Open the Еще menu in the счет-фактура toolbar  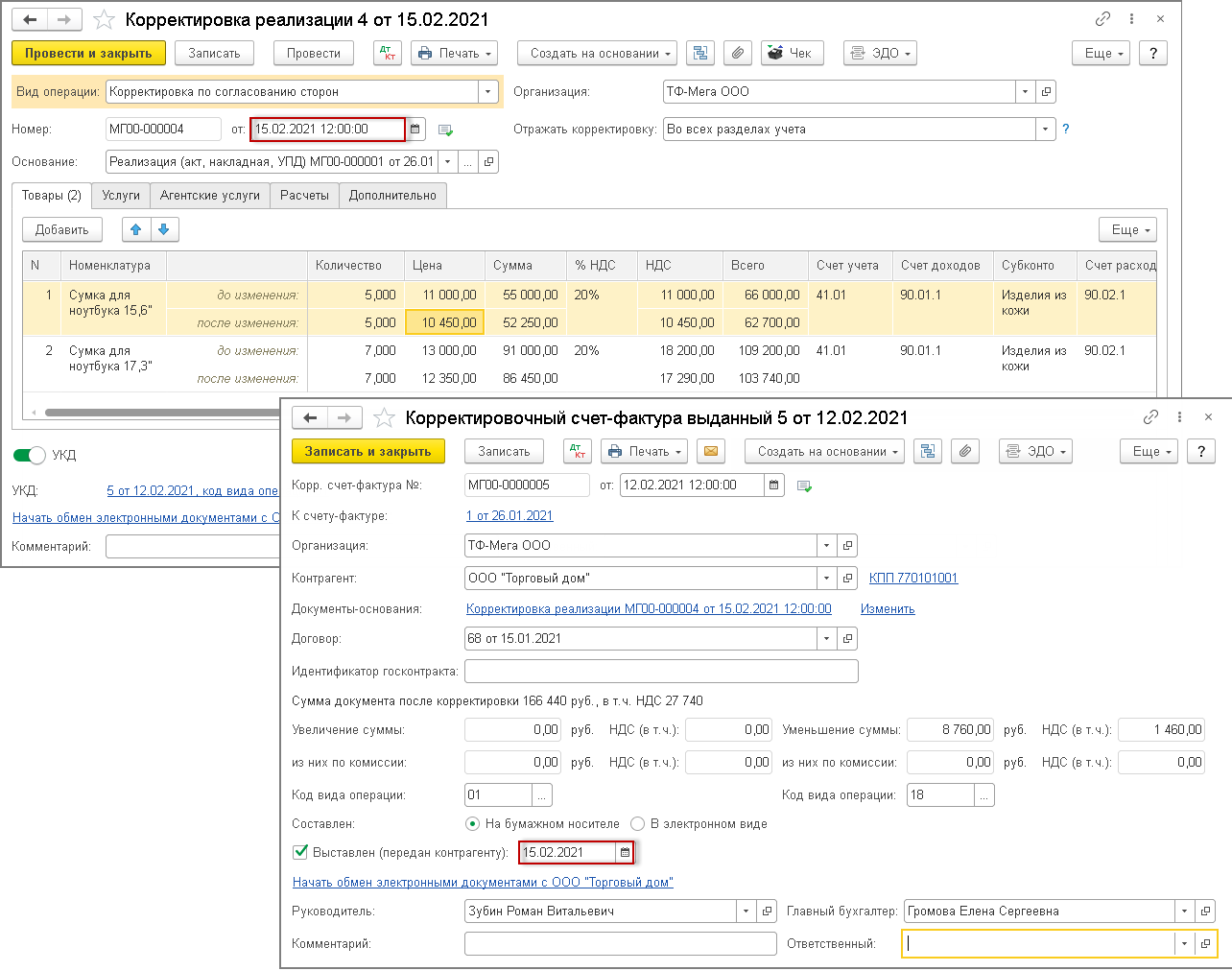pyautogui.click(x=1148, y=451)
